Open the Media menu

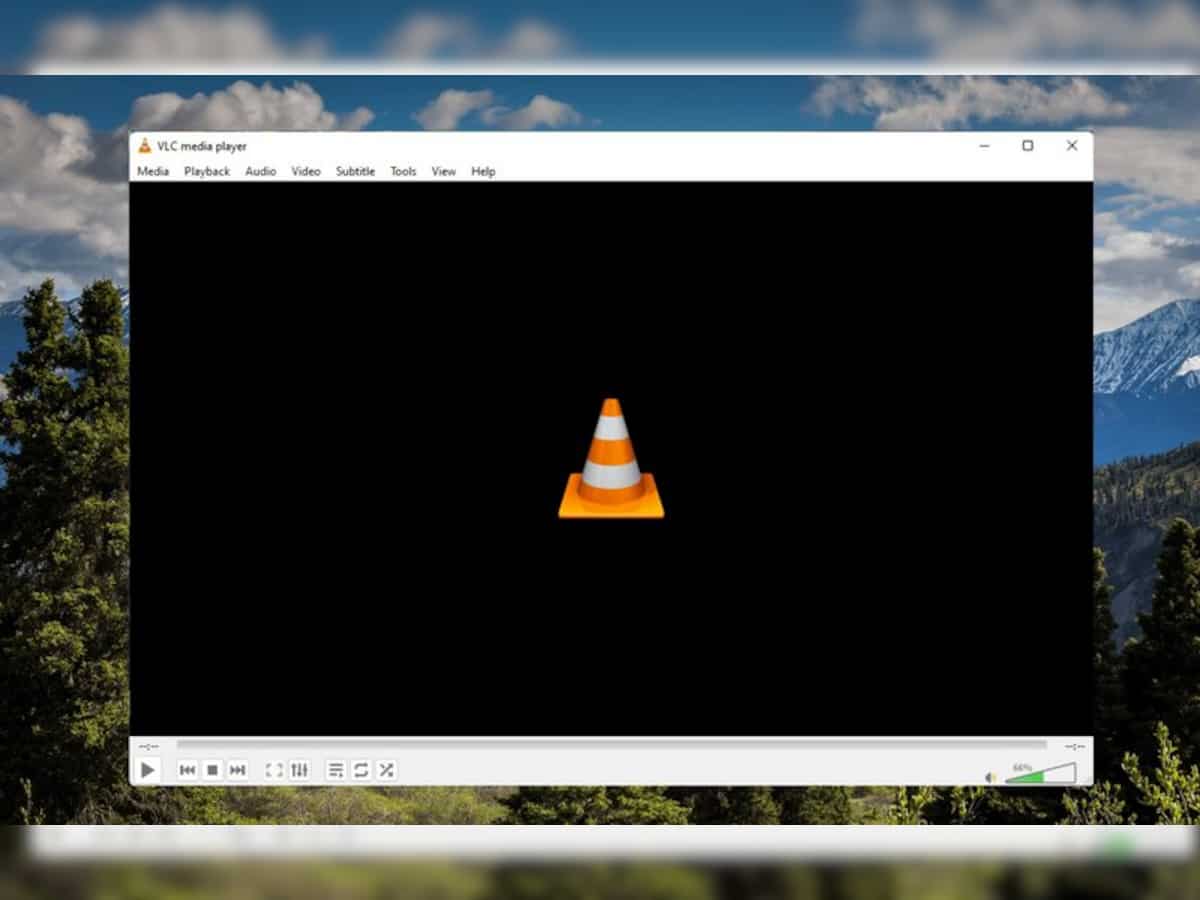(153, 171)
